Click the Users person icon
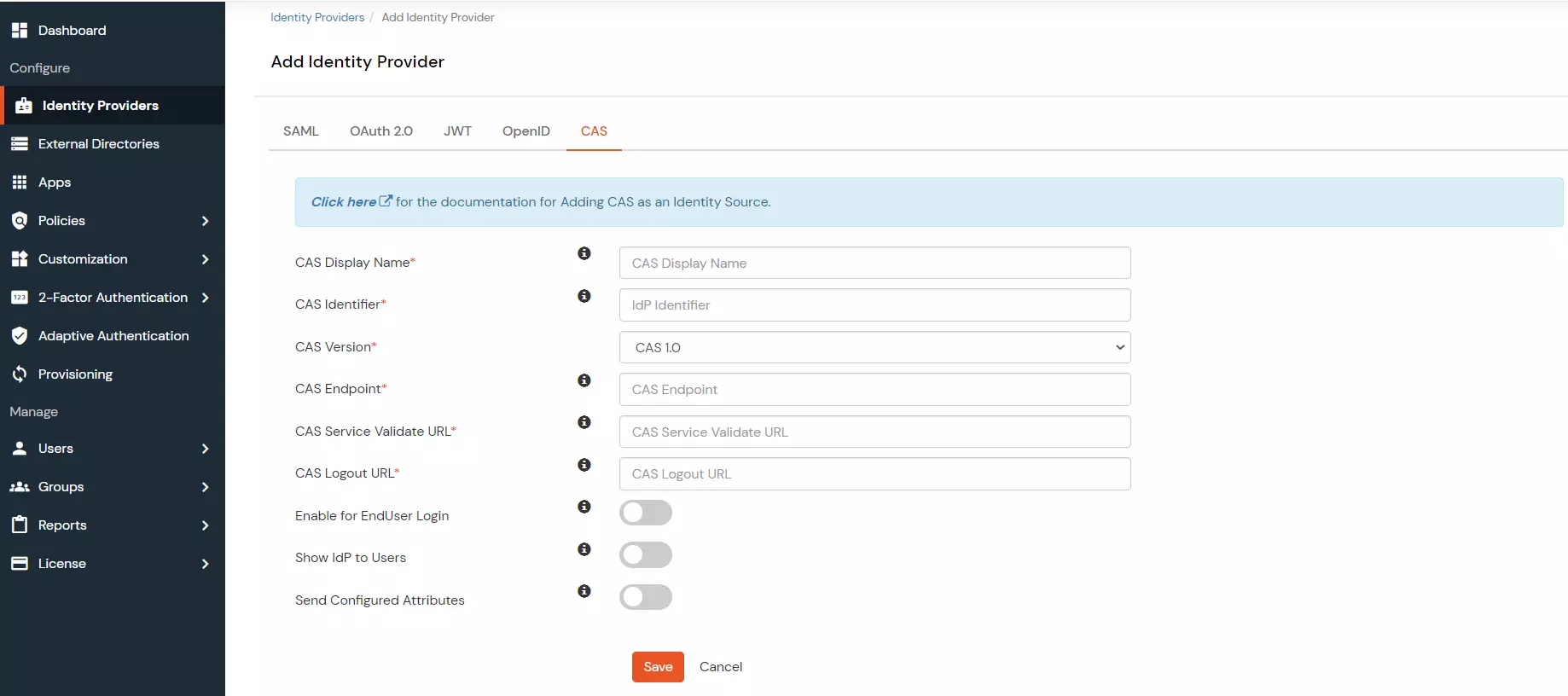The width and height of the screenshot is (1568, 696). click(20, 449)
